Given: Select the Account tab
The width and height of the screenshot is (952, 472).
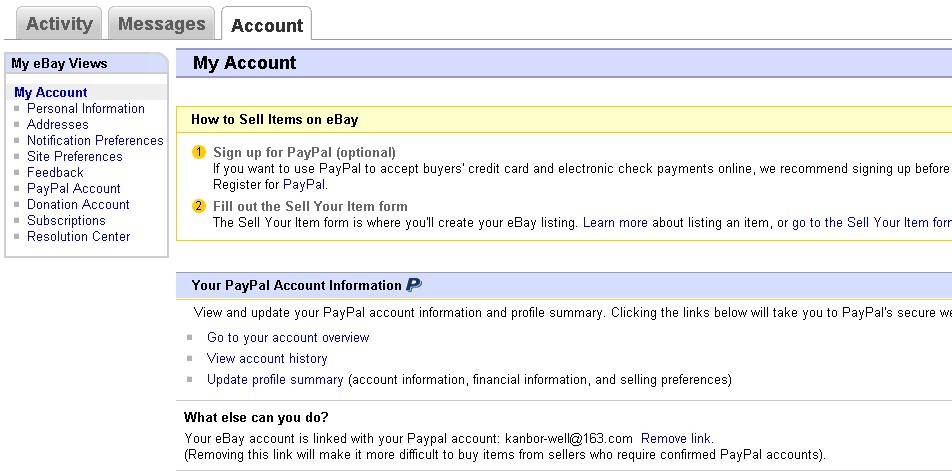Looking at the screenshot, I should click(266, 25).
